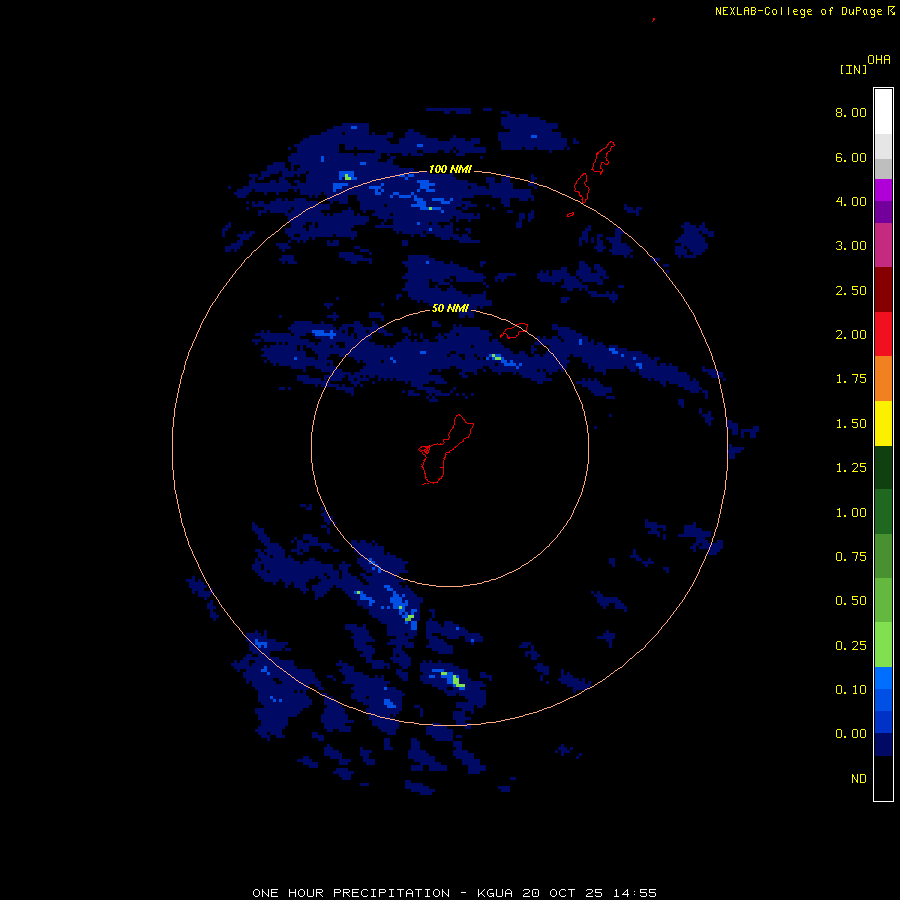
Task: Select the white swatch beside 8.00
Action: pos(883,112)
